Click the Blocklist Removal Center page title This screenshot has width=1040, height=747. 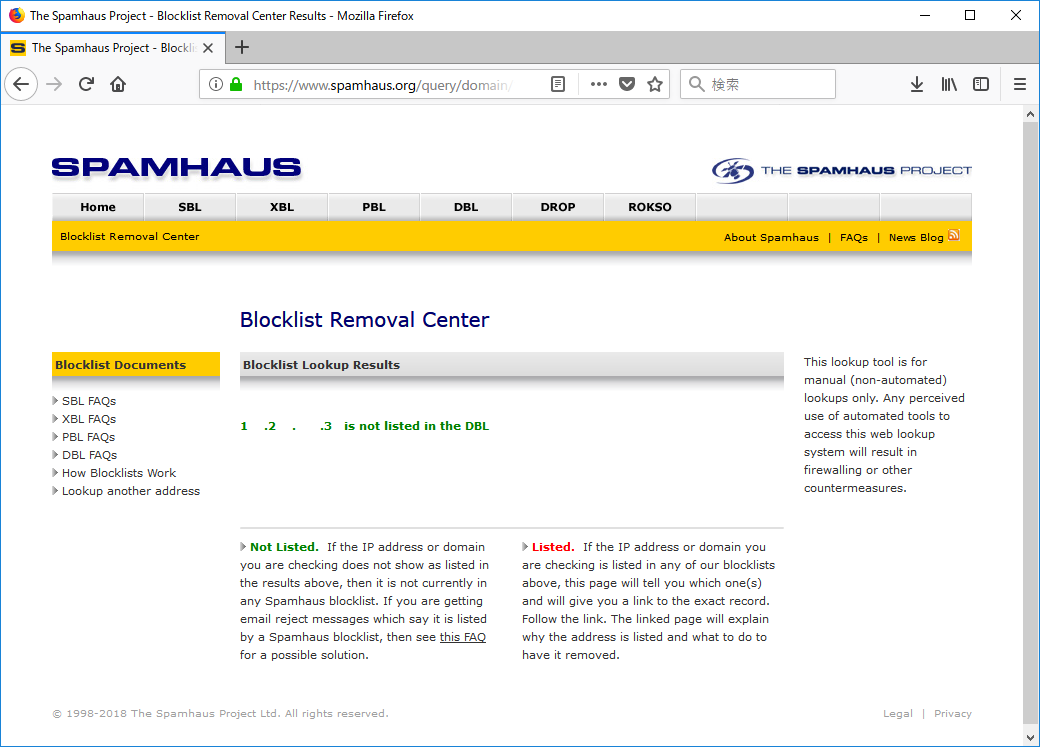click(364, 320)
